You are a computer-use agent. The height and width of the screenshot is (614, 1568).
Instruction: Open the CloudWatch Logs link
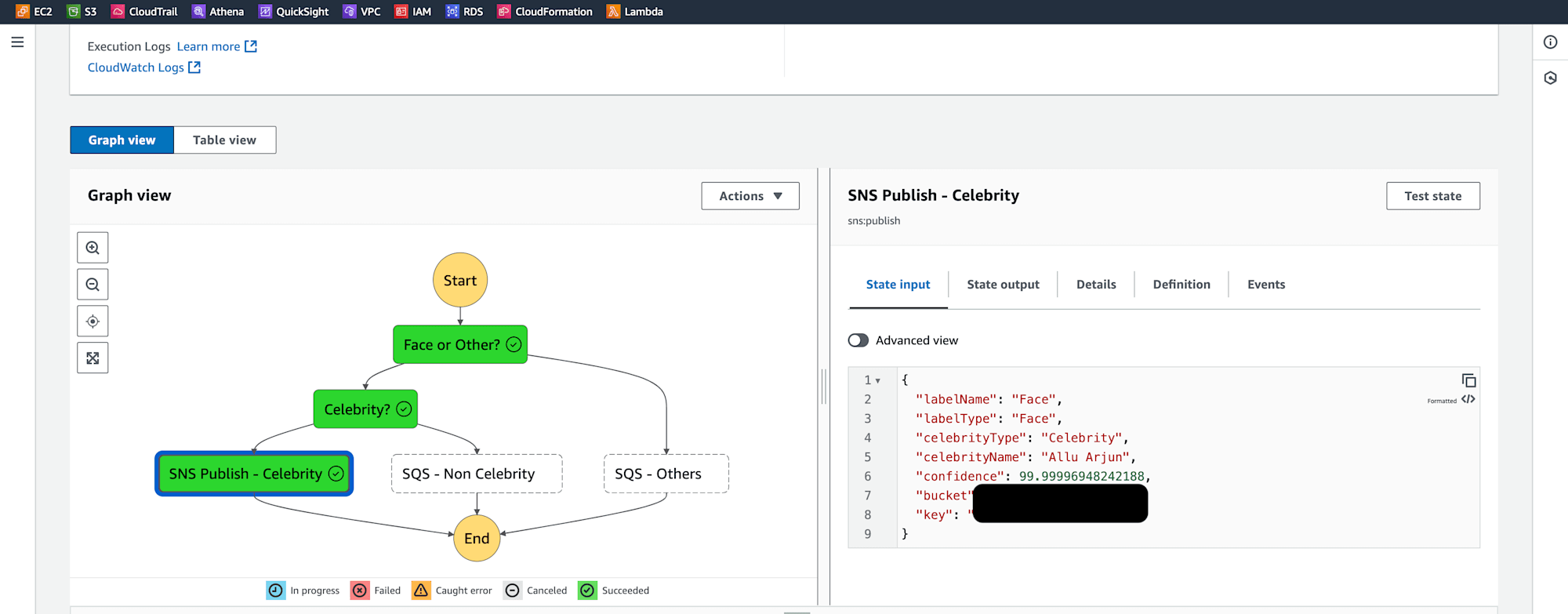point(136,67)
